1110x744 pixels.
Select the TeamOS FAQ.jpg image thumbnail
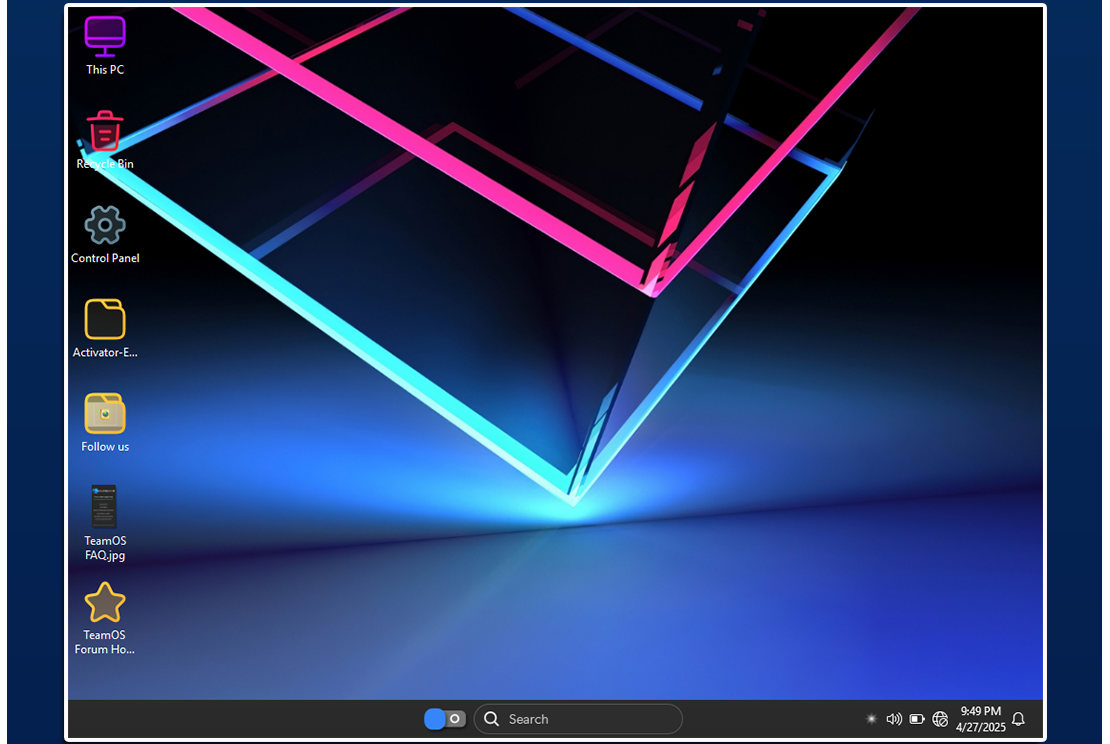tap(104, 506)
